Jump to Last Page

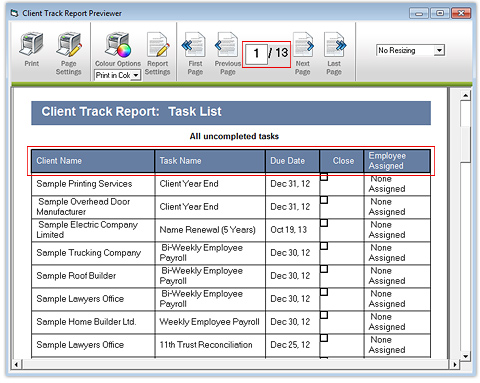pyautogui.click(x=335, y=45)
